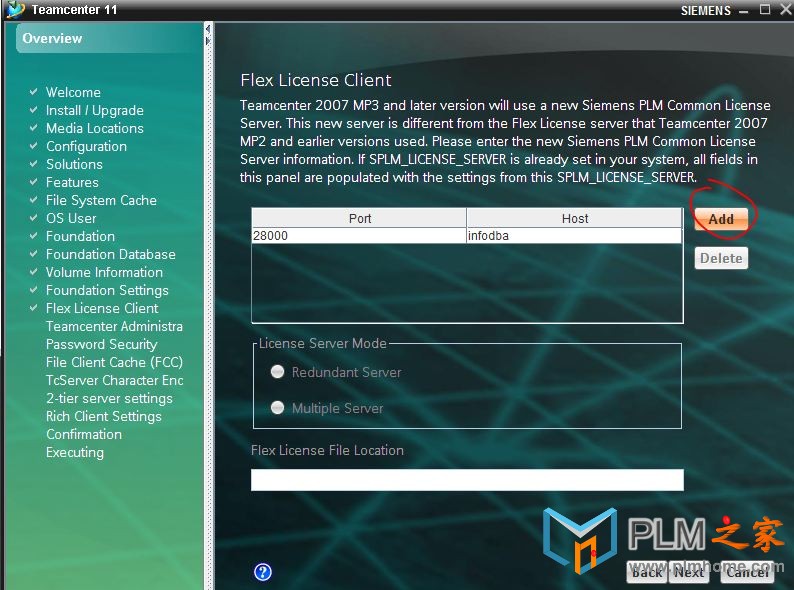794x590 pixels.
Task: Click the Host column header
Action: pos(574,218)
